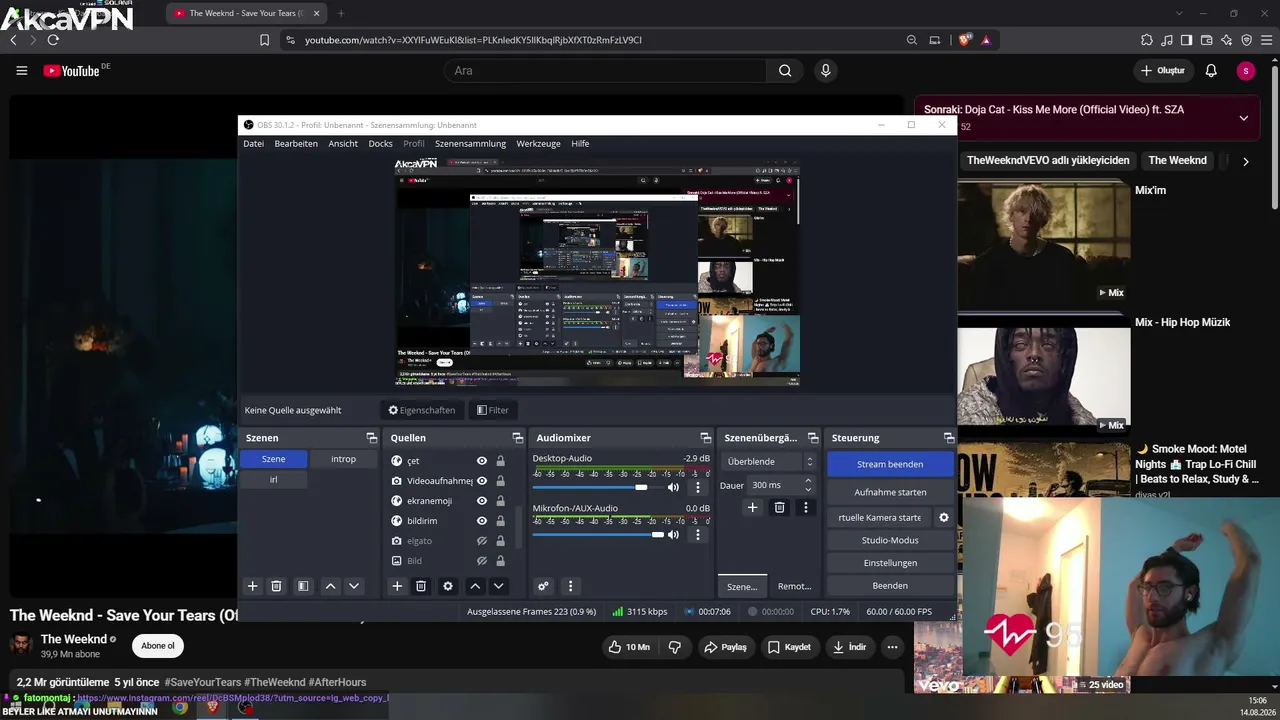
Task: Open the Szenensammlung menu in OBS
Action: tap(470, 144)
